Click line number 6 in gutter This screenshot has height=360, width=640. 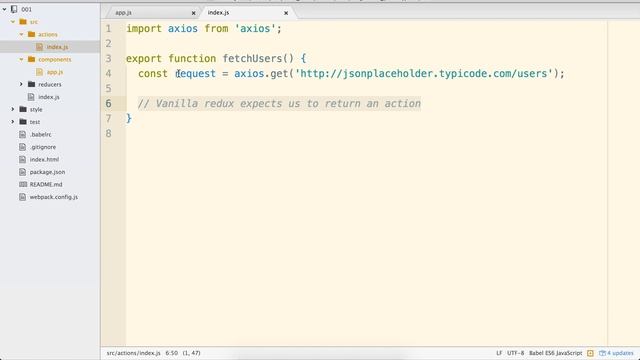pos(108,104)
